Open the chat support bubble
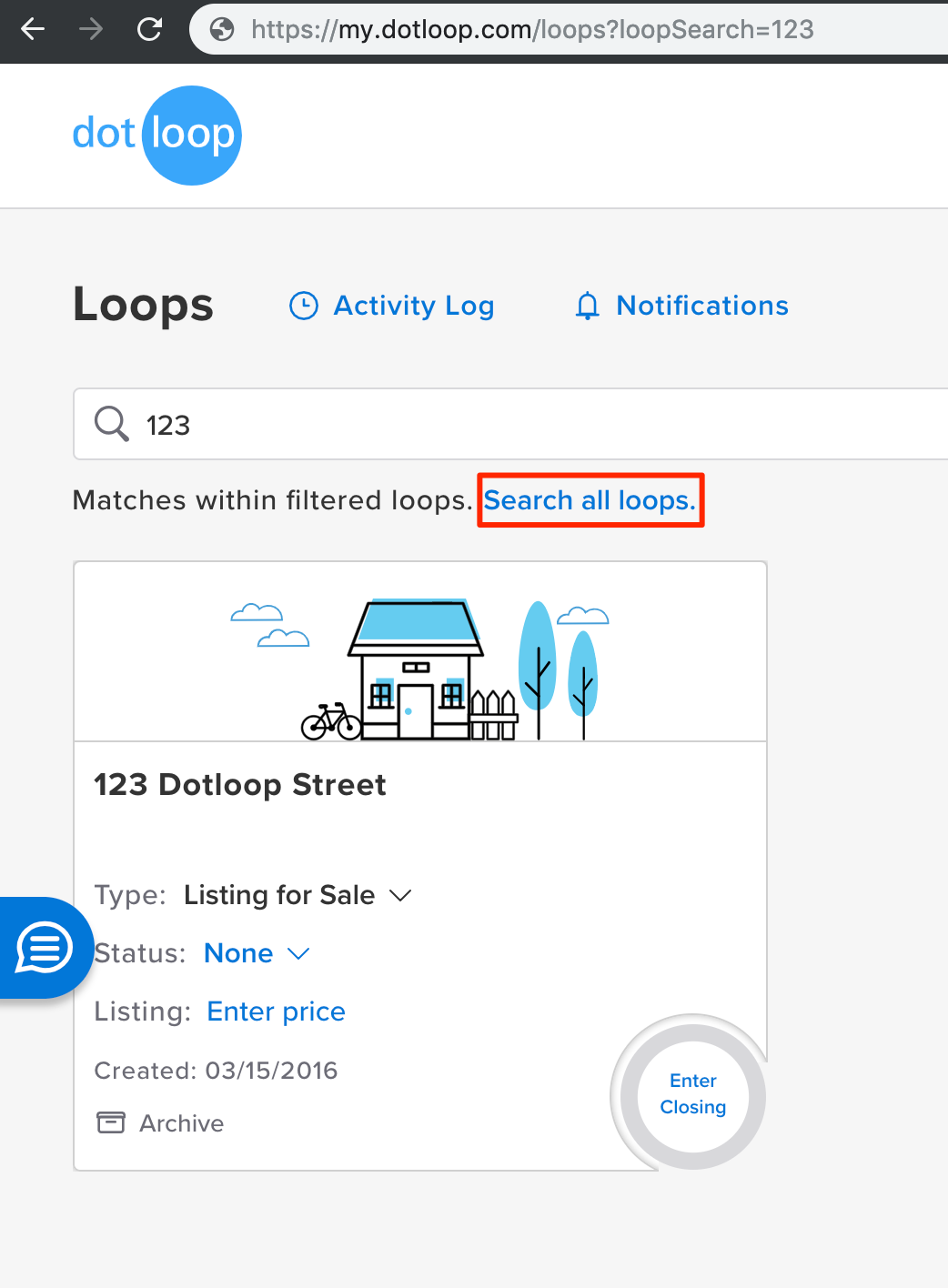Screen dimensions: 948x1288 [44, 949]
